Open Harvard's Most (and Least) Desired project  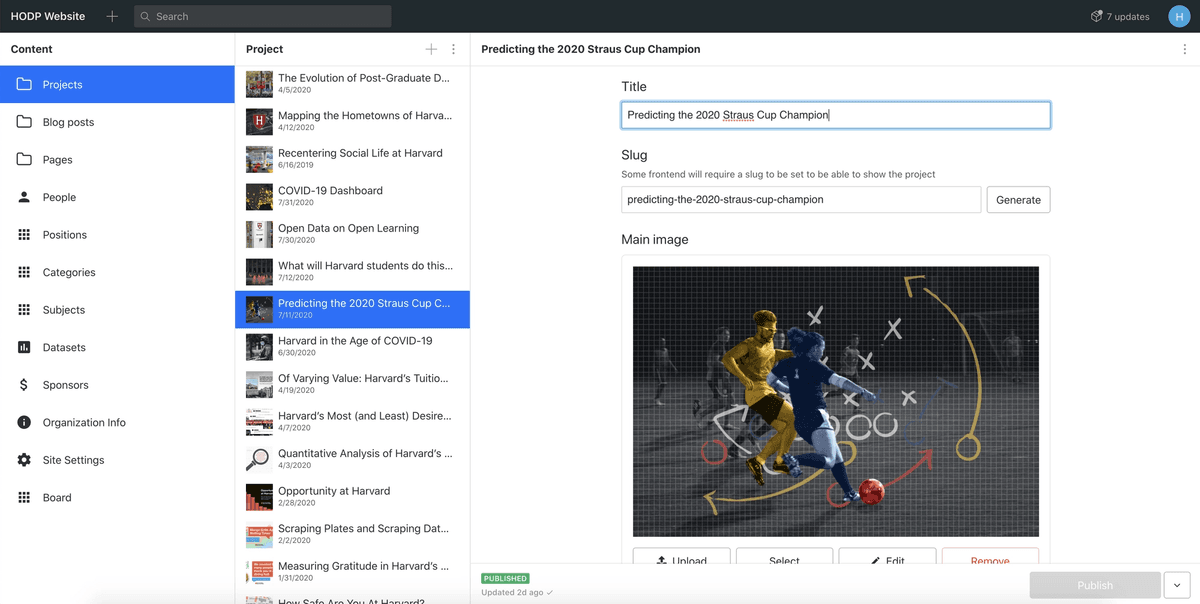[352, 422]
